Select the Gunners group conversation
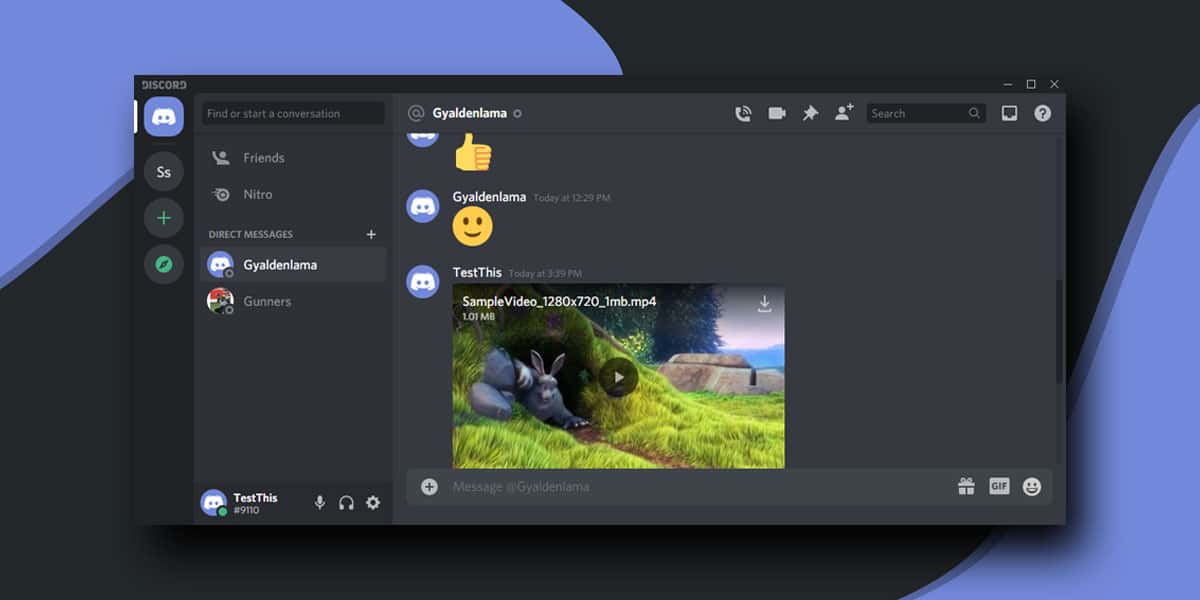Screen dimensions: 1200x600 tap(293, 301)
